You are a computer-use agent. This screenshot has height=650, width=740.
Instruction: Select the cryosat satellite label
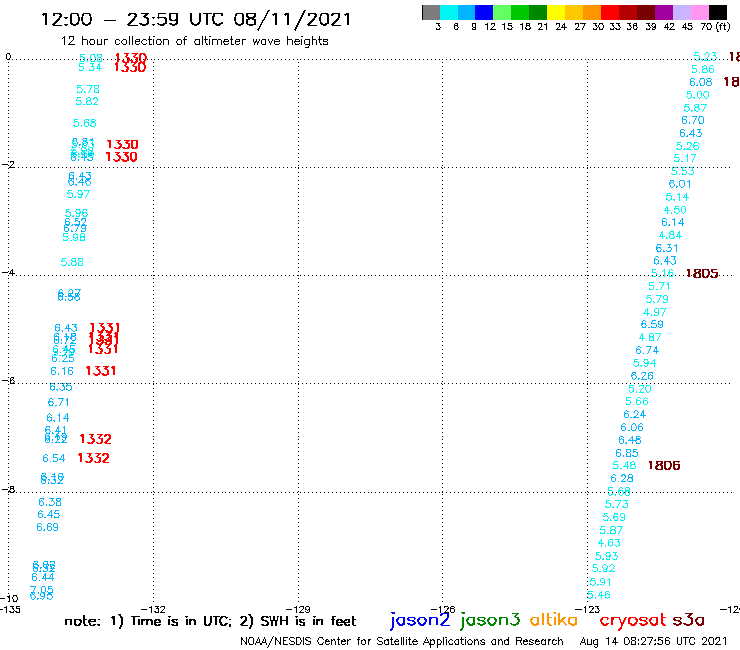tap(632, 620)
